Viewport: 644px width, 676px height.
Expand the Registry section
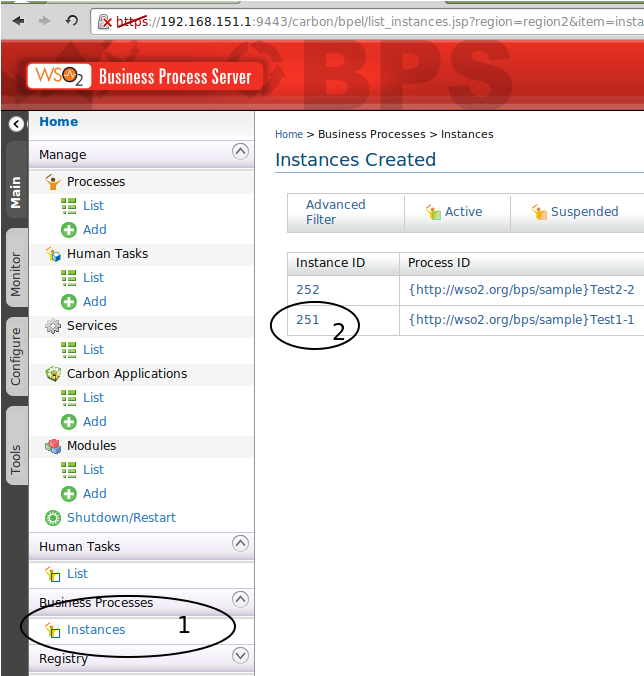click(x=240, y=655)
